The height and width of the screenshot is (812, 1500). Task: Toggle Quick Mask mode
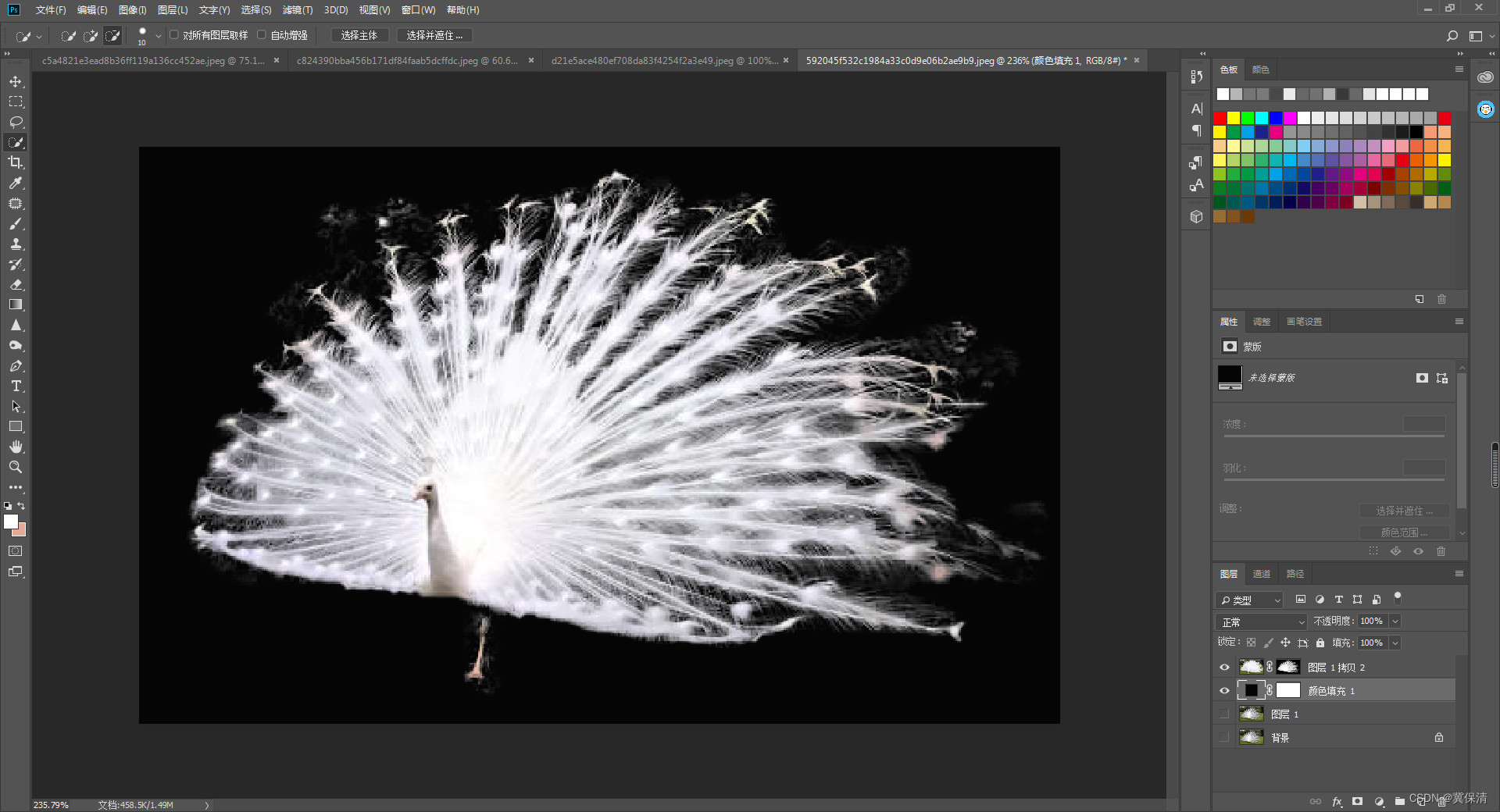click(x=16, y=551)
